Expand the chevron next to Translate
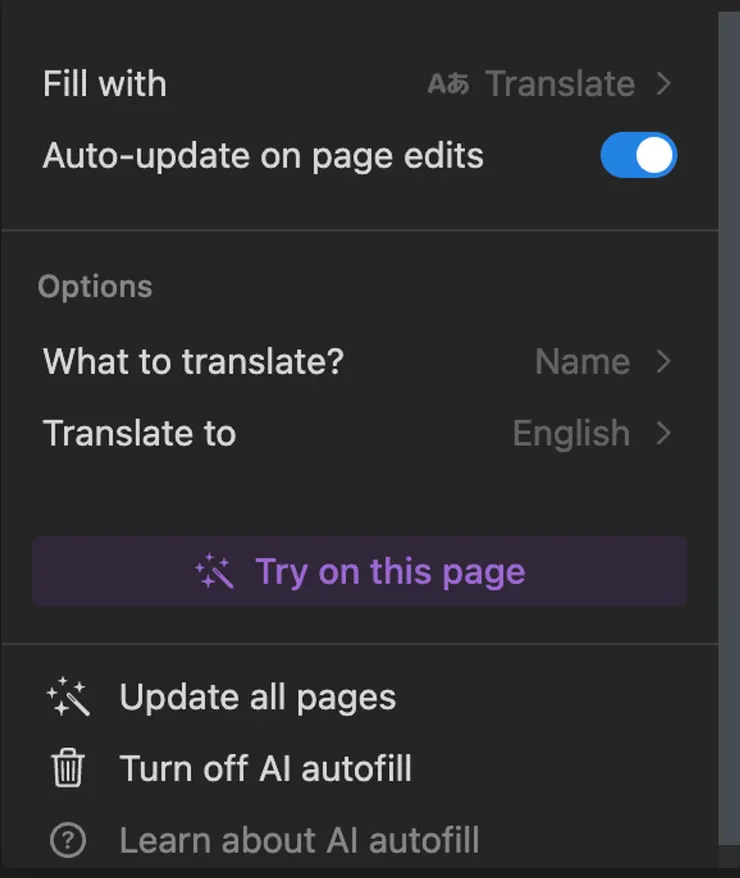The height and width of the screenshot is (878, 740). tap(664, 84)
